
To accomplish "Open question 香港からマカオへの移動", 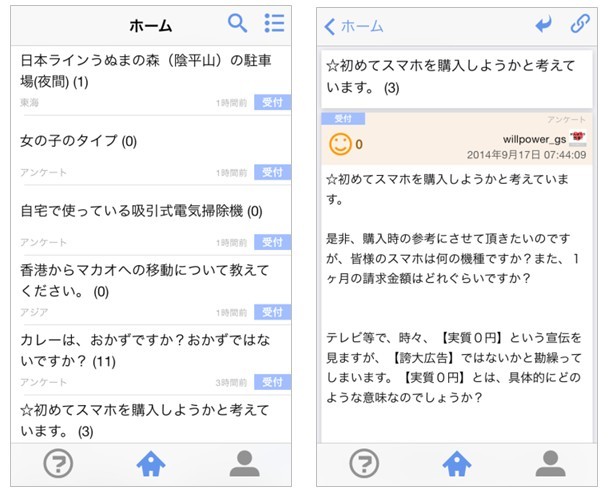I will [x=151, y=290].
